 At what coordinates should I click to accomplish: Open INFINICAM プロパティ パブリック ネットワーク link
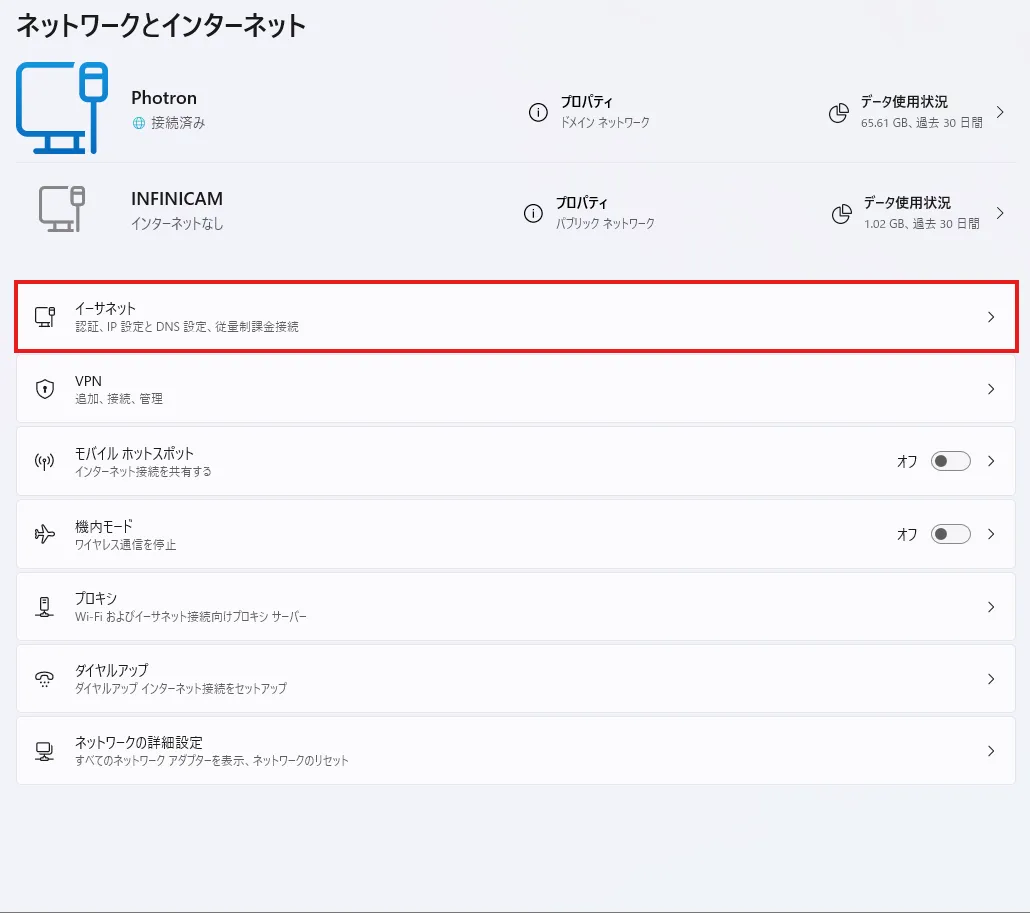[589, 213]
